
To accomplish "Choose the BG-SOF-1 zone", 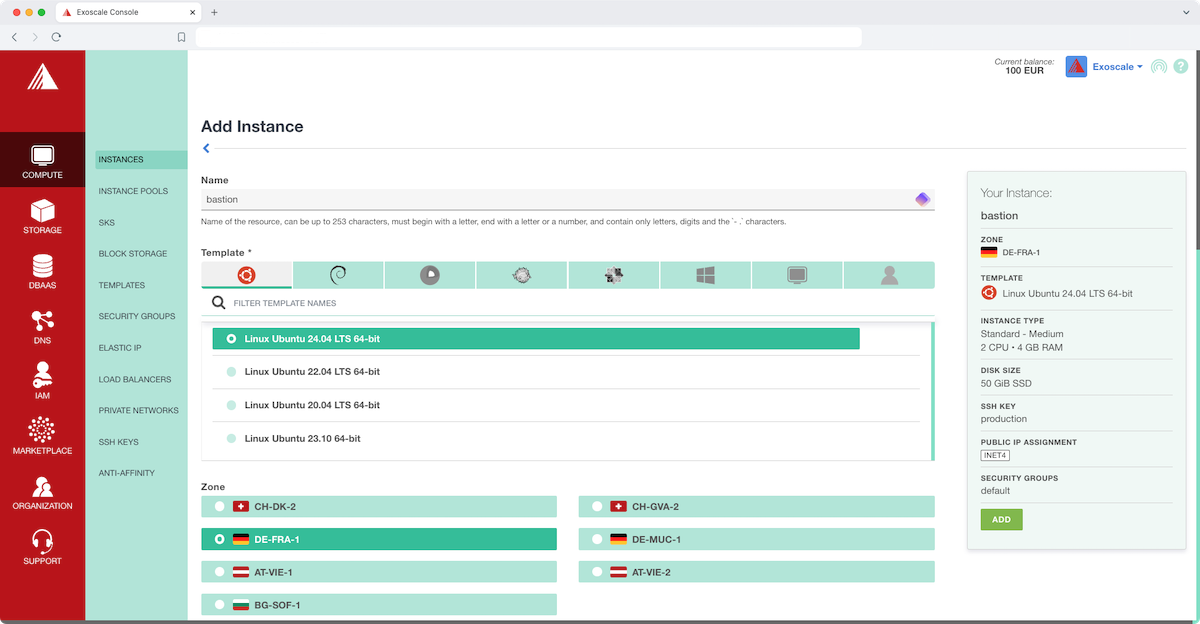I will (379, 605).
